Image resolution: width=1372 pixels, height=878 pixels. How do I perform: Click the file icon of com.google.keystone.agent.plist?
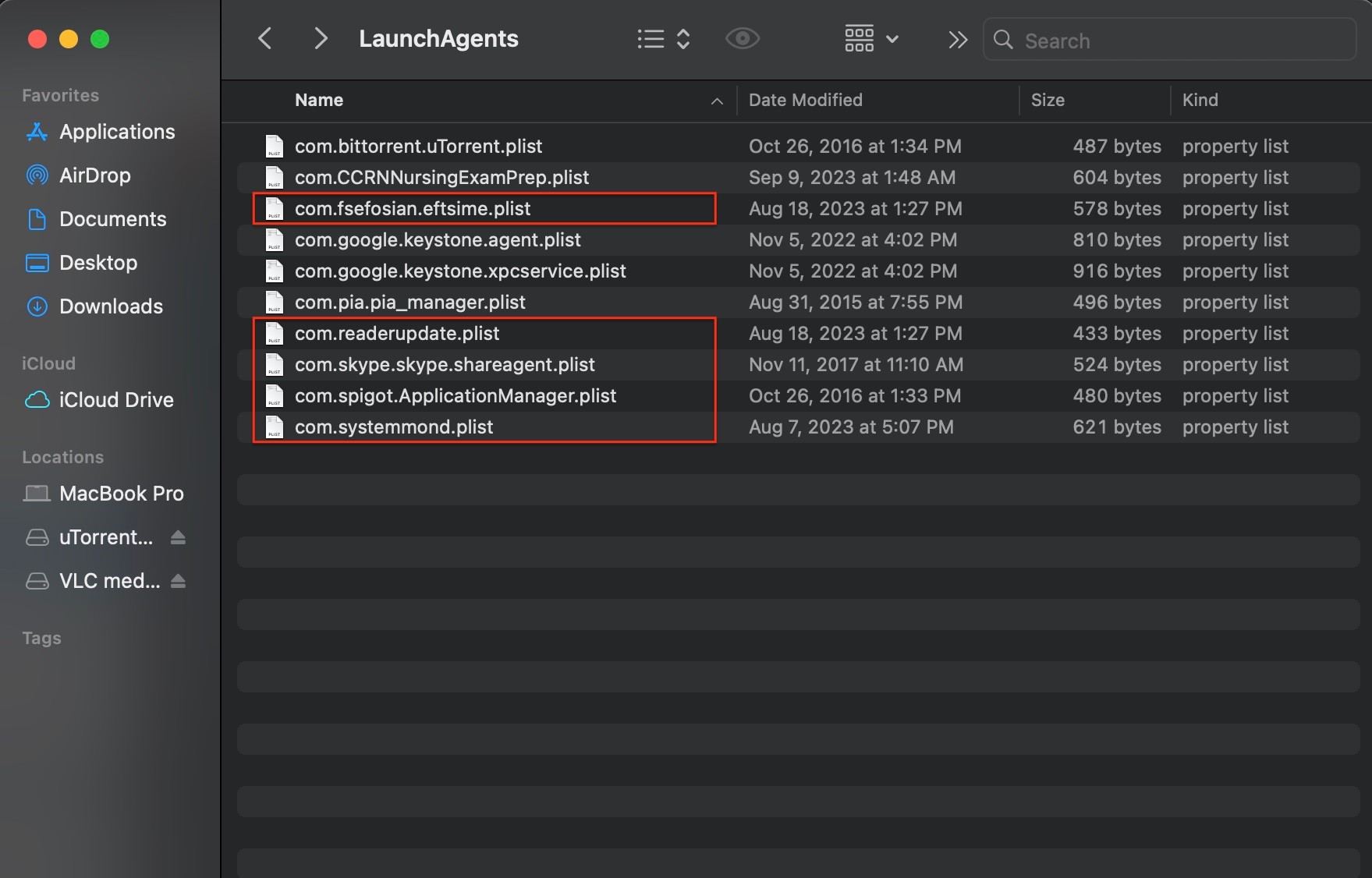[x=274, y=239]
